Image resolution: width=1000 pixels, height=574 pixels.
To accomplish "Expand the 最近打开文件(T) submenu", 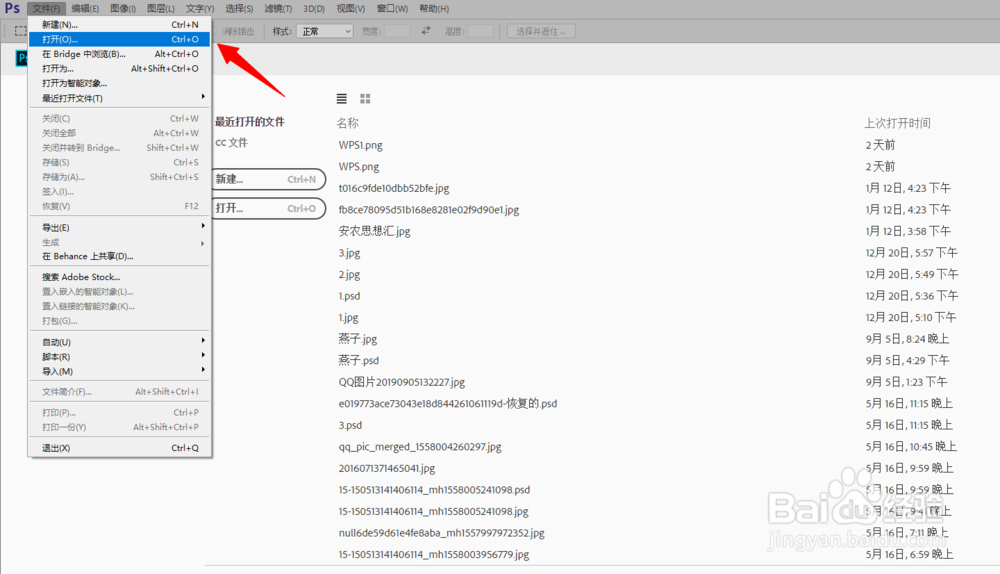I will tap(119, 98).
